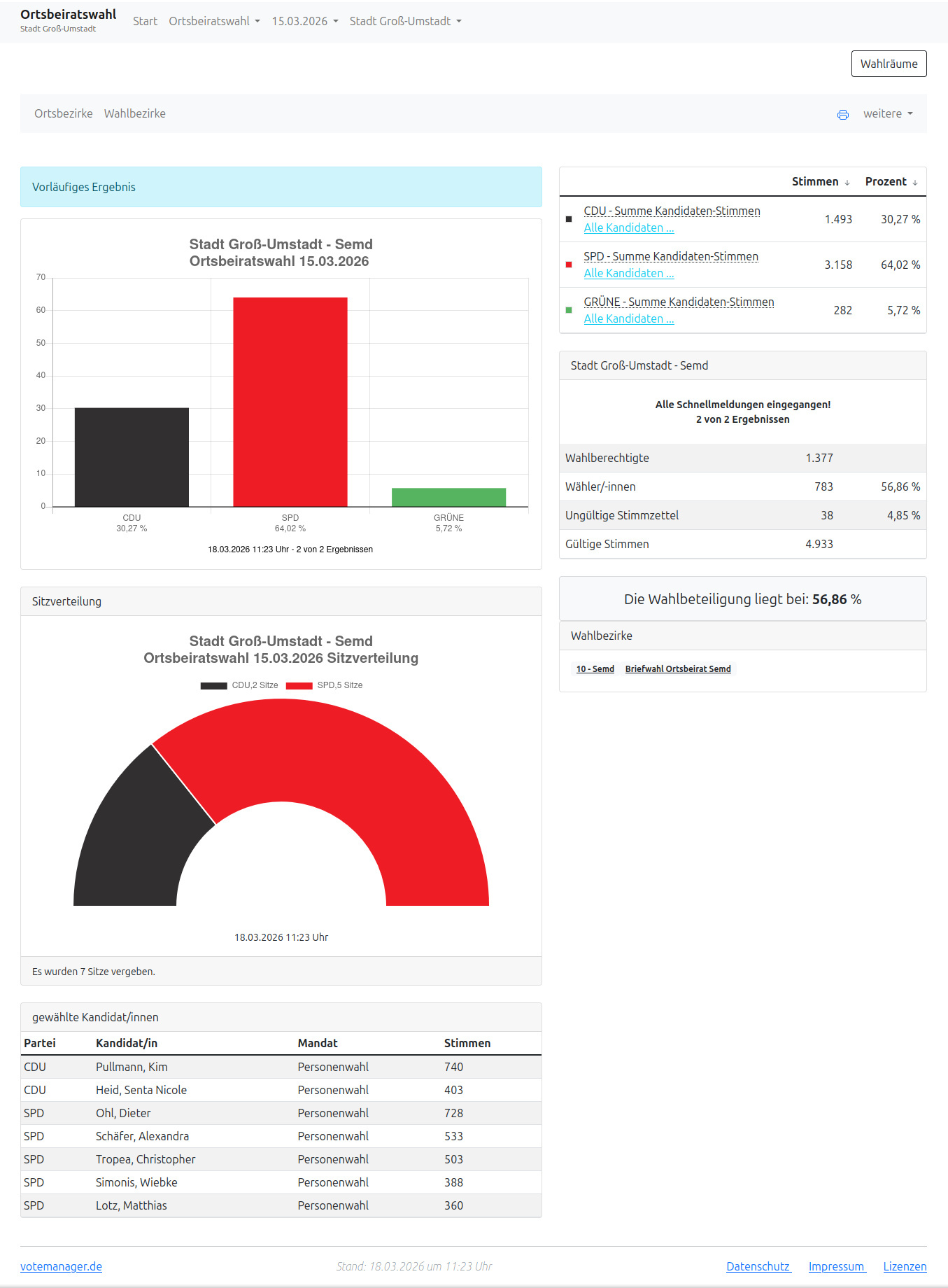This screenshot has width=948, height=1288.
Task: Expand the 15.03.2026 date dropdown
Action: (x=305, y=21)
